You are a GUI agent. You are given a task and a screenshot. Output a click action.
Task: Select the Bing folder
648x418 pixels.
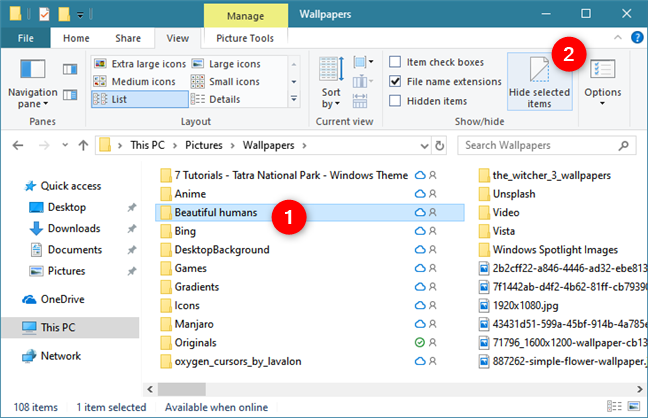(184, 231)
